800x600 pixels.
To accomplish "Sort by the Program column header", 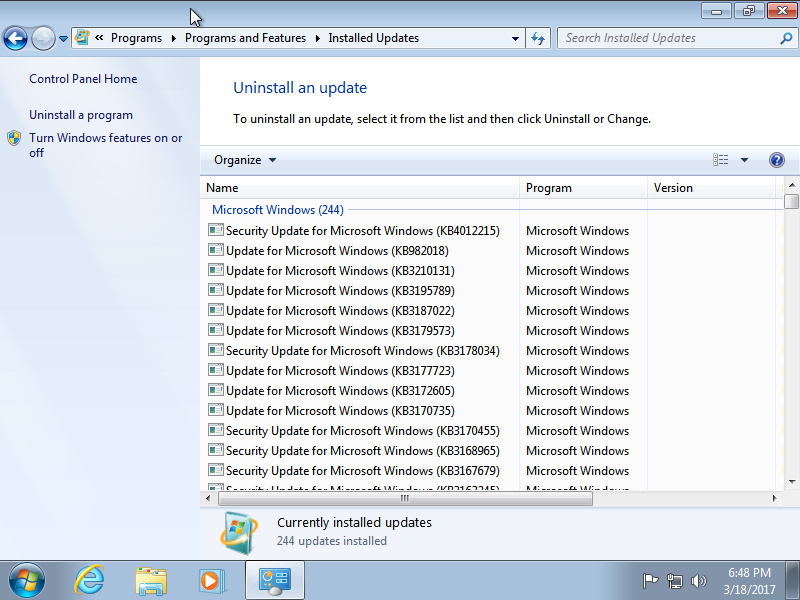I will (584, 188).
